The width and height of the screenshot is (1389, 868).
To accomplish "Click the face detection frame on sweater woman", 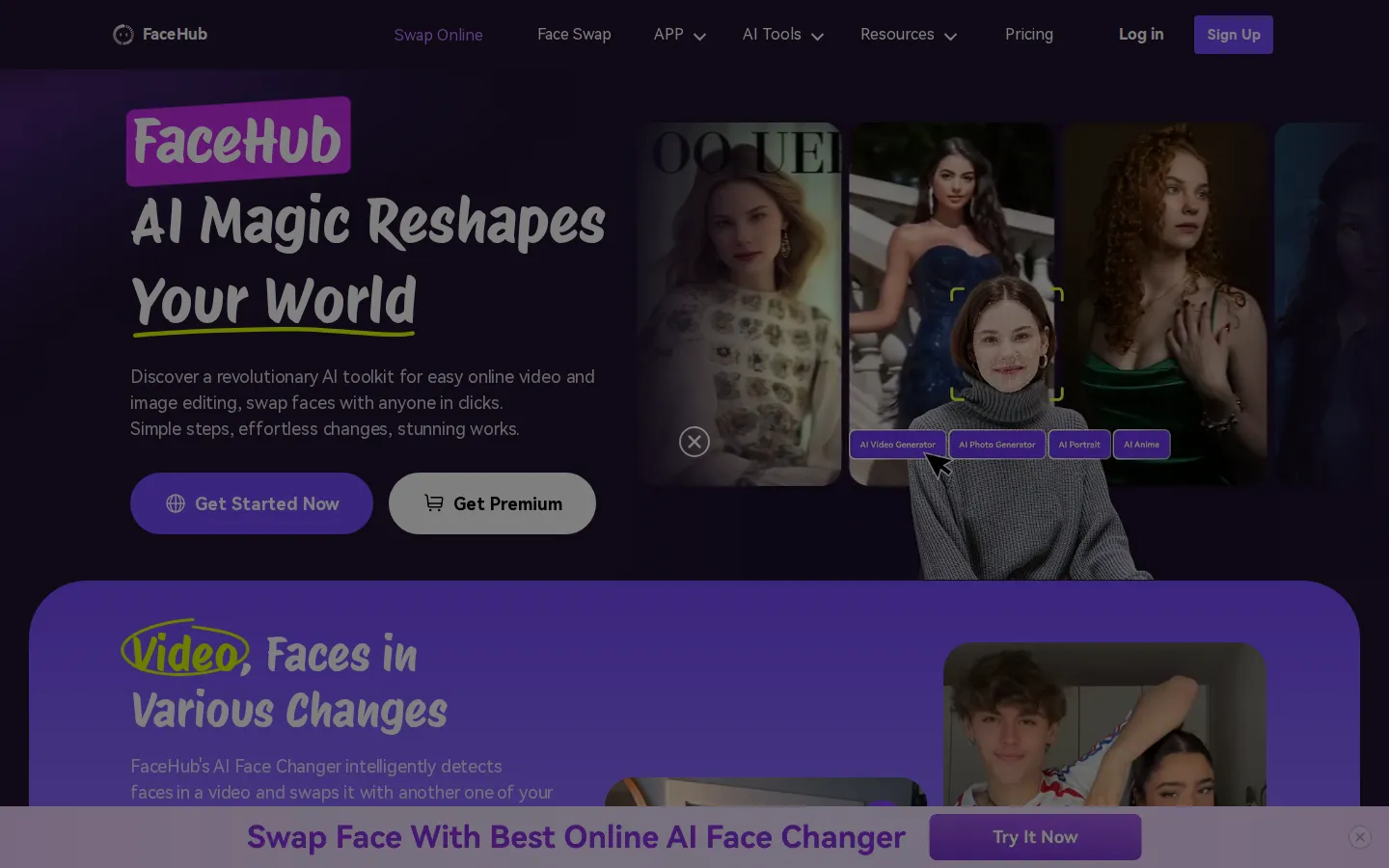I will 1007,344.
